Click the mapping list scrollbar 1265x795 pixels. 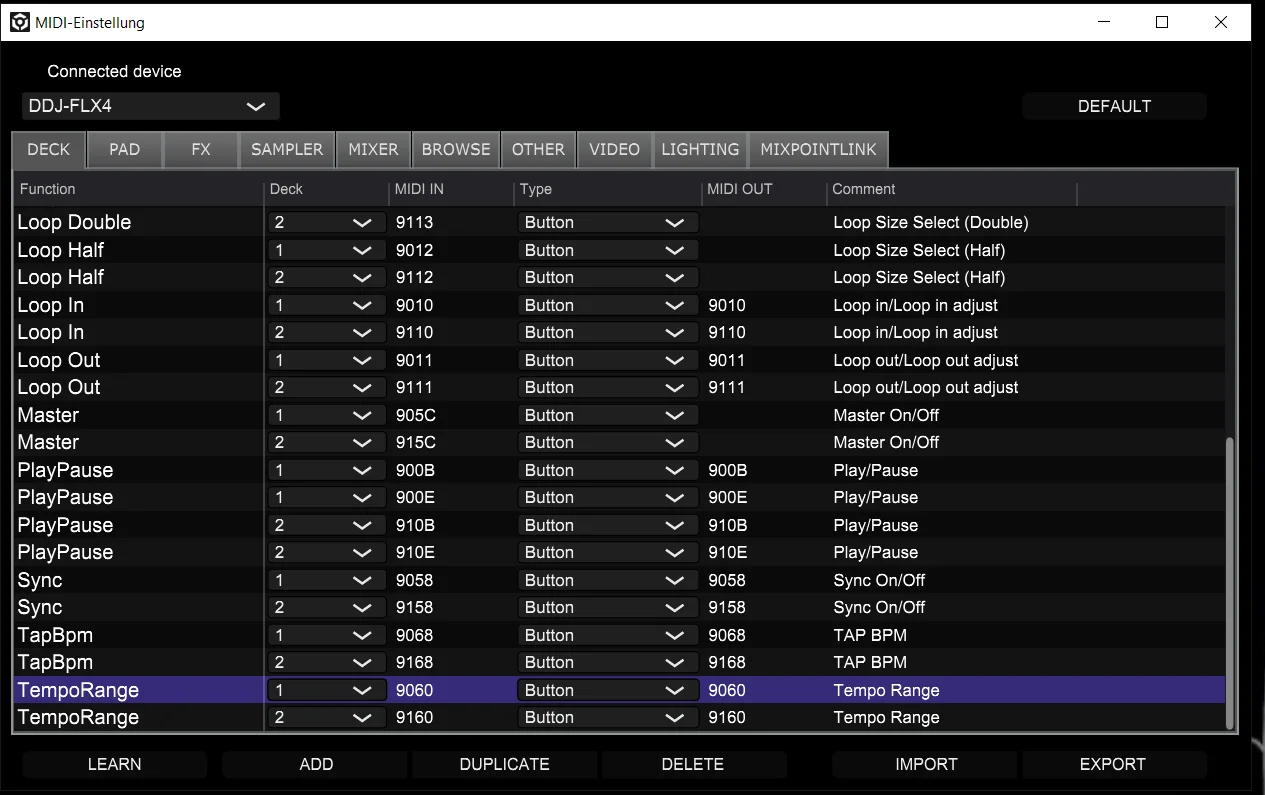tap(1229, 580)
